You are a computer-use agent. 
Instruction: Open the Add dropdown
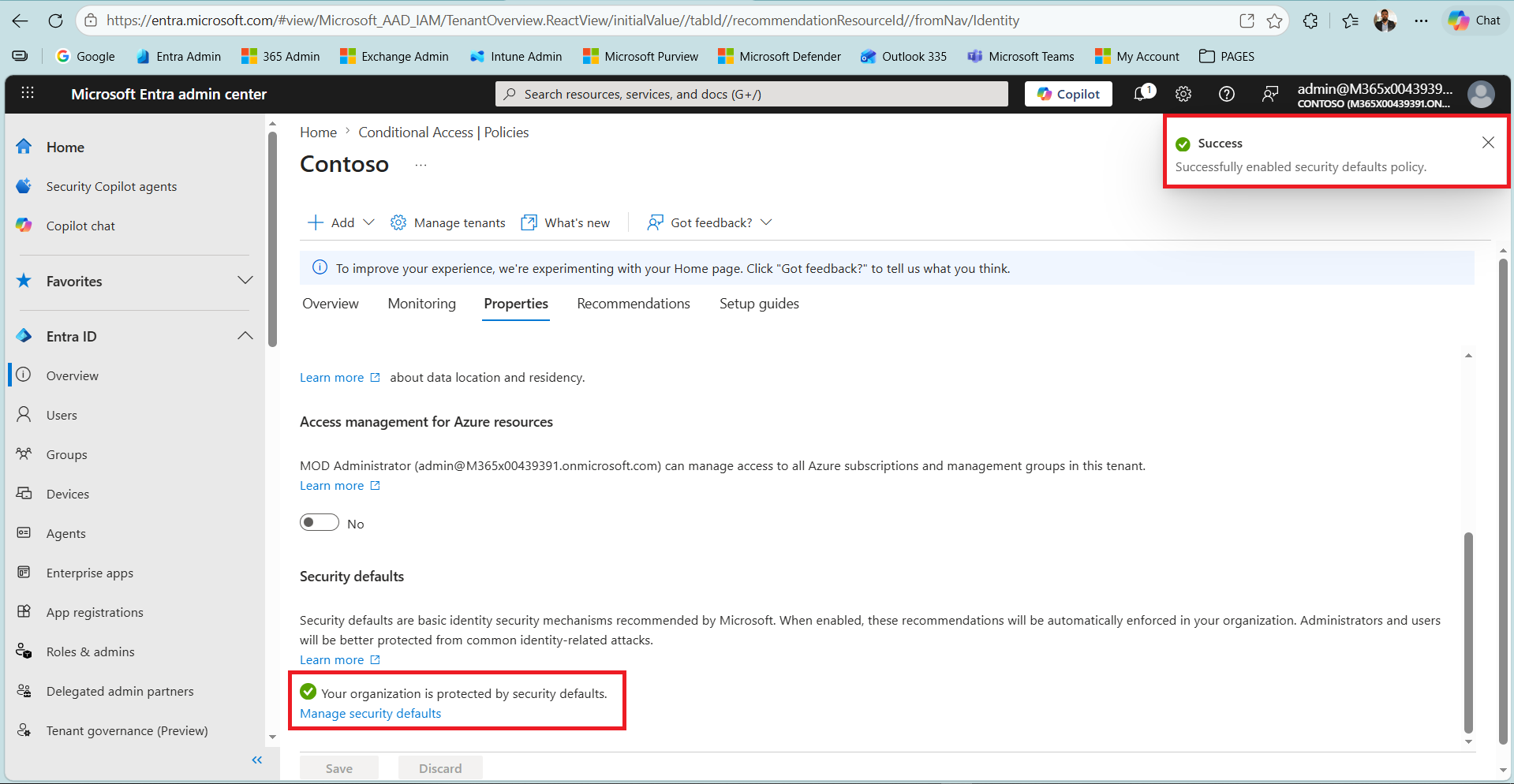pos(341,222)
